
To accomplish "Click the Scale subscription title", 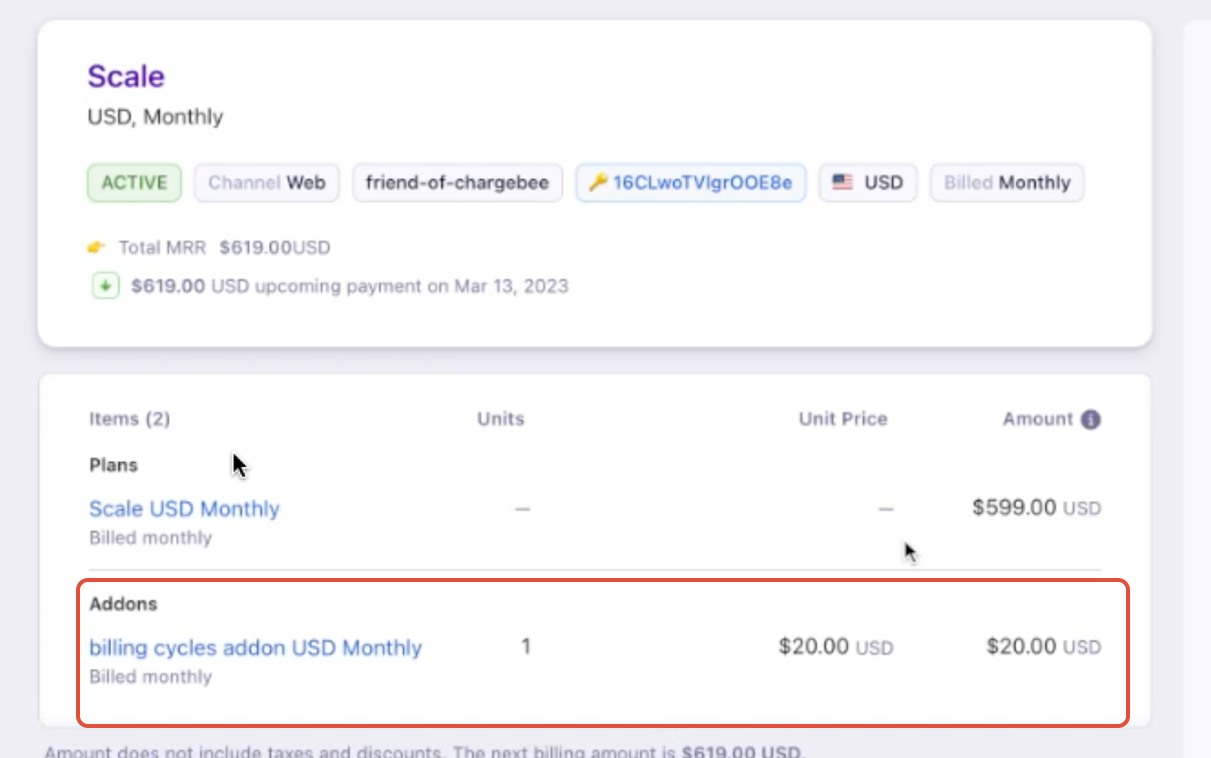I will (126, 77).
